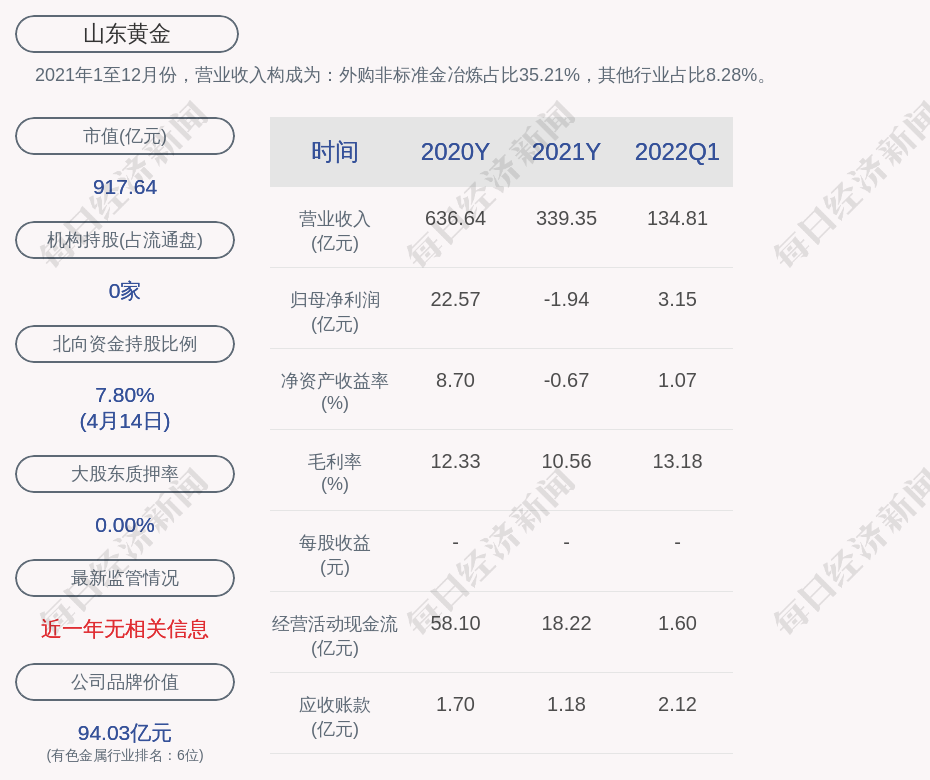Screen dimensions: 930x780
Task: Click the 7.80% northbound holding value
Action: [x=125, y=395]
